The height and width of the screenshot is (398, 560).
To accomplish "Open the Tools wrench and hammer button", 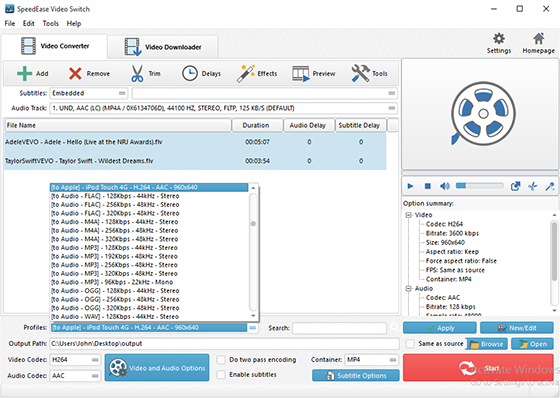I will [x=369, y=74].
